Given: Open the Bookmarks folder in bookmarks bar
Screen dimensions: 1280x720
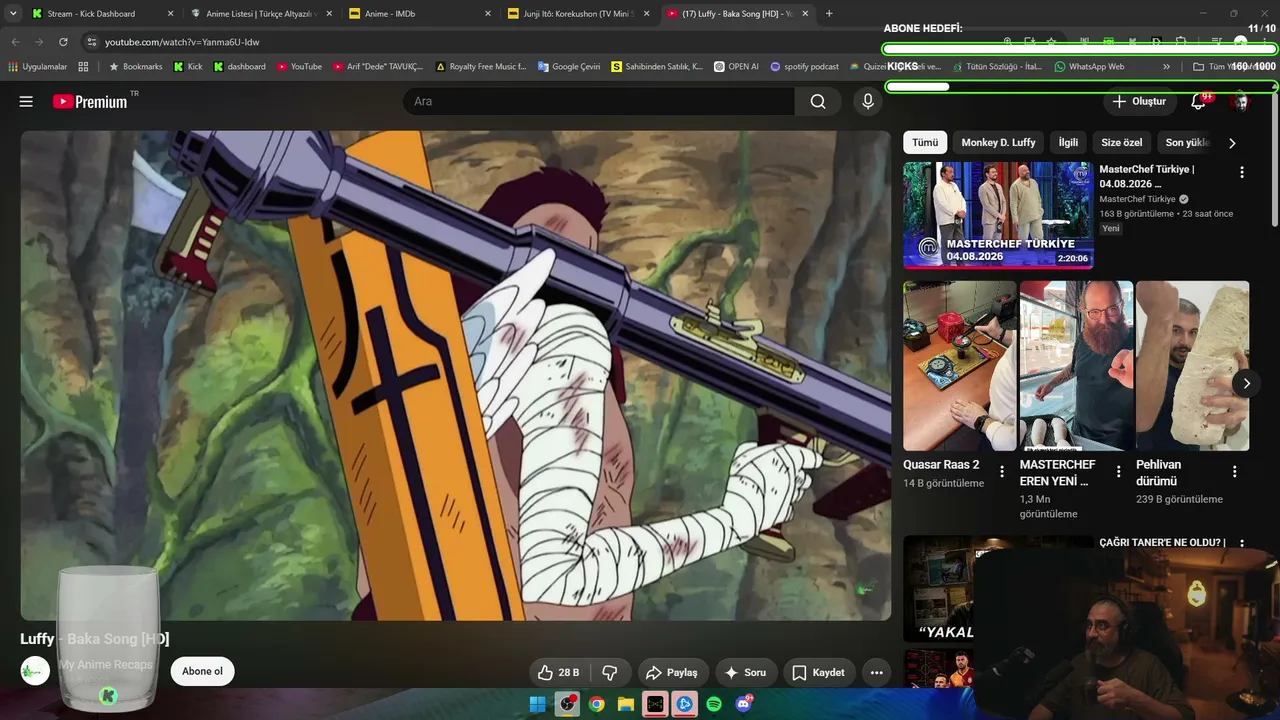Looking at the screenshot, I should (x=135, y=67).
